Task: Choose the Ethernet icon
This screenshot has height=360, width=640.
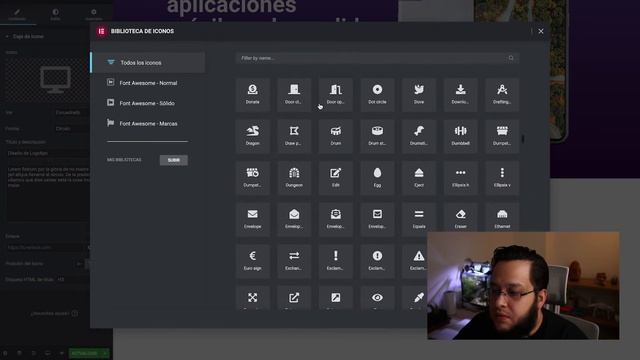Action: point(502,218)
